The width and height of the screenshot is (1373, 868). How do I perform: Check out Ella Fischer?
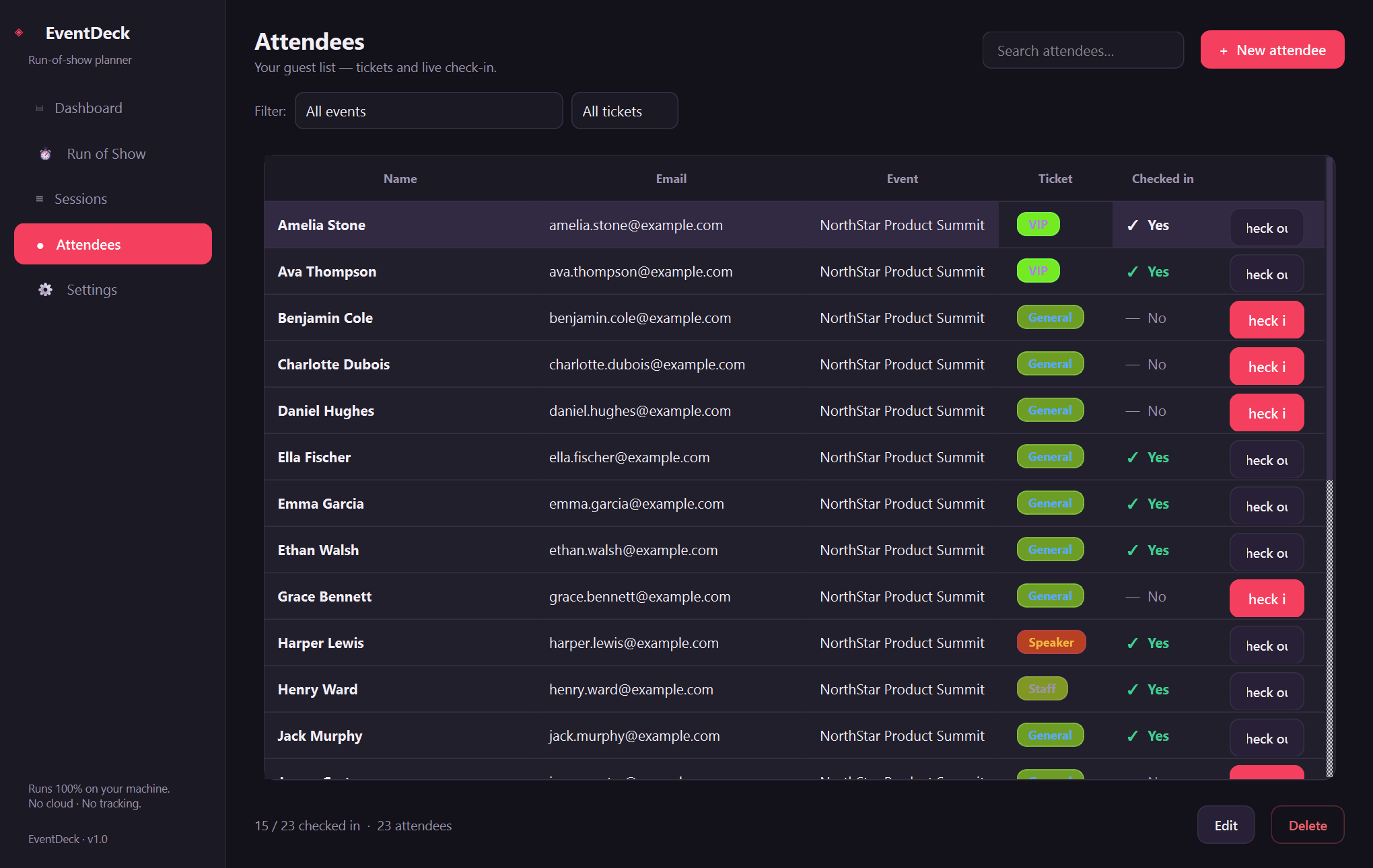[x=1267, y=460]
